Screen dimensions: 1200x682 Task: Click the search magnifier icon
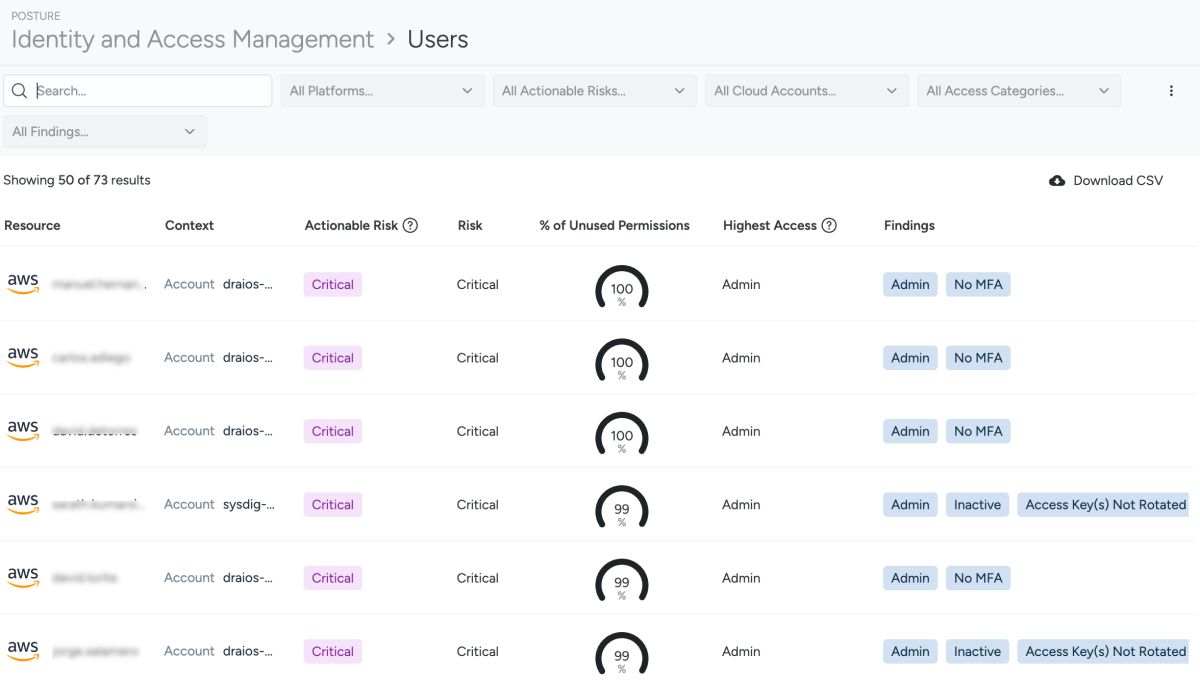coord(20,91)
